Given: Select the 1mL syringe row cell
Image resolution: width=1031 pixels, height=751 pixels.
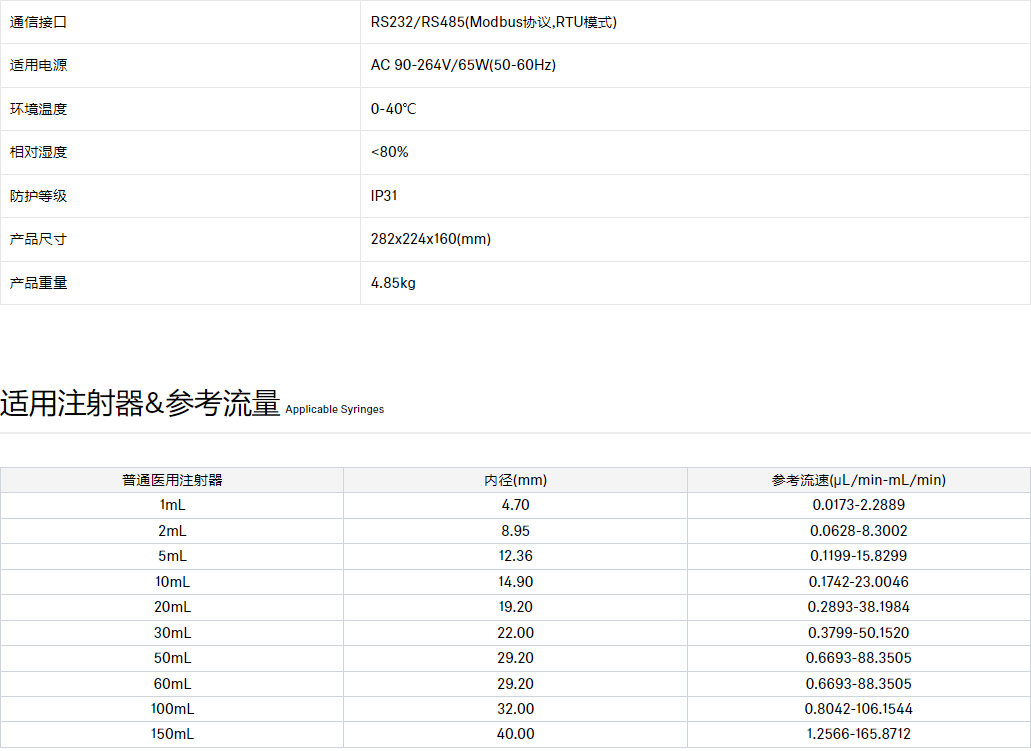Looking at the screenshot, I should pos(172,505).
